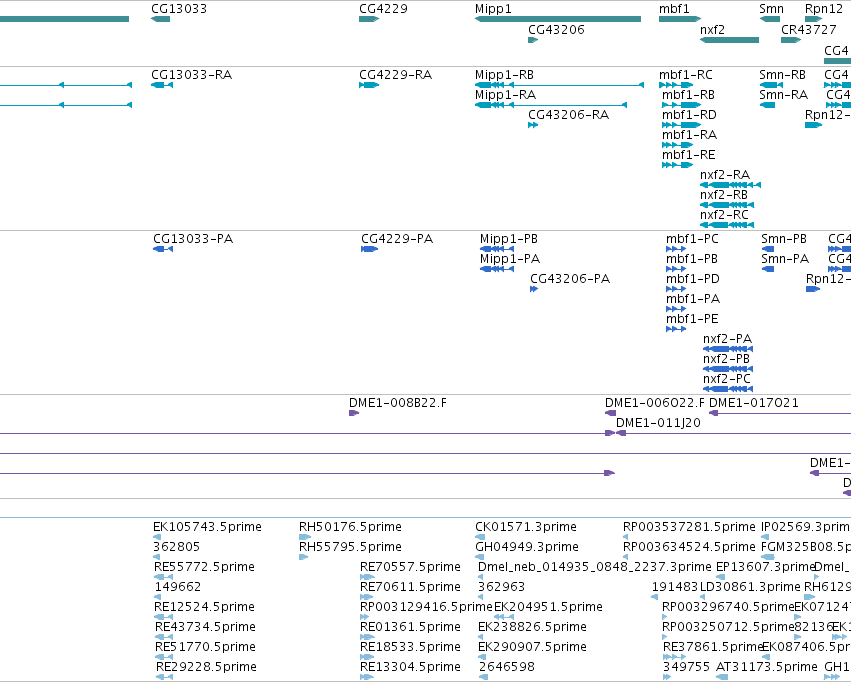The width and height of the screenshot is (851, 682).
Task: Select protein Smn-PA
Action: coord(767,269)
